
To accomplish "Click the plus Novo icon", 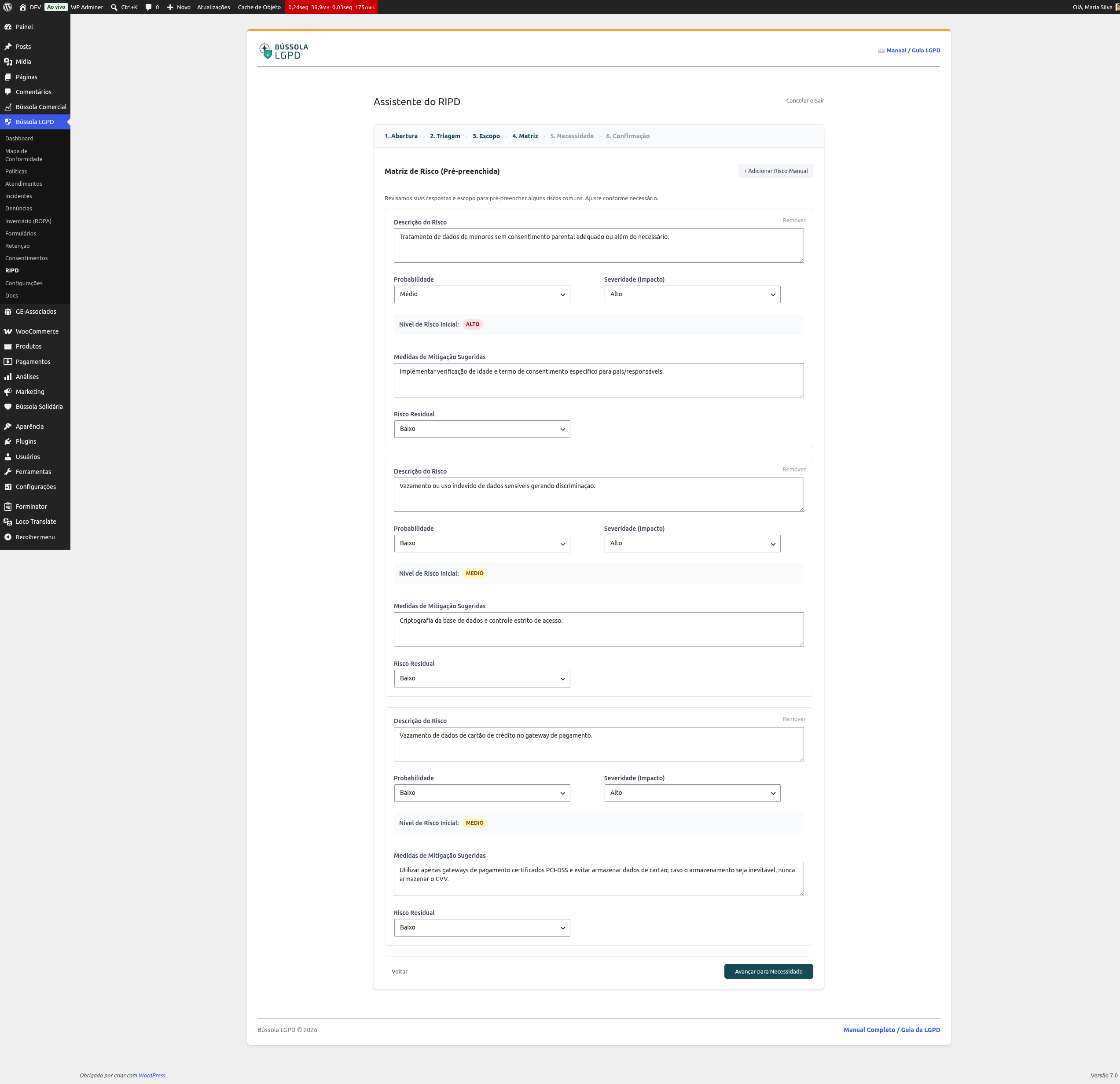I will [170, 7].
